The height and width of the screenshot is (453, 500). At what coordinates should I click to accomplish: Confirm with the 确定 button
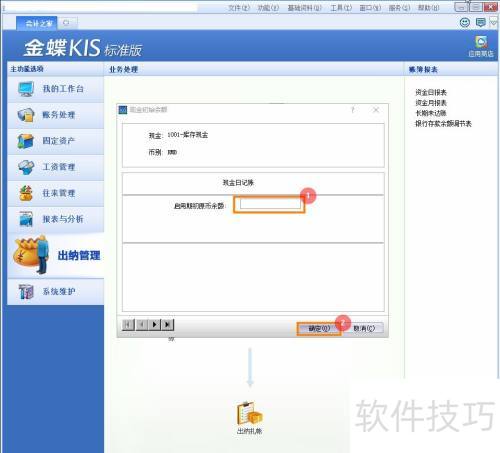point(319,328)
